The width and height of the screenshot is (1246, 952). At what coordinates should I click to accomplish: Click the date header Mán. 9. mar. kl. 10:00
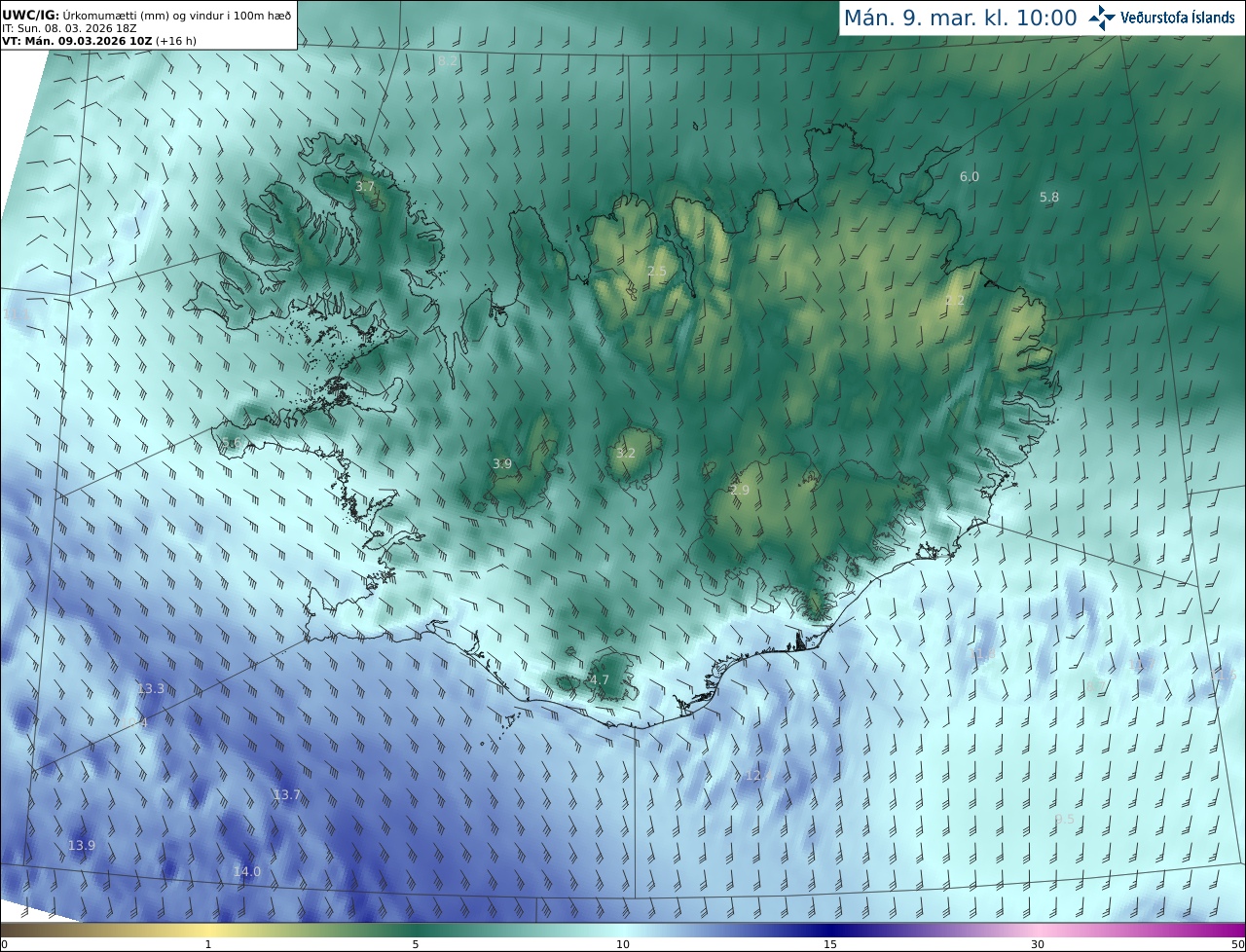tap(960, 18)
